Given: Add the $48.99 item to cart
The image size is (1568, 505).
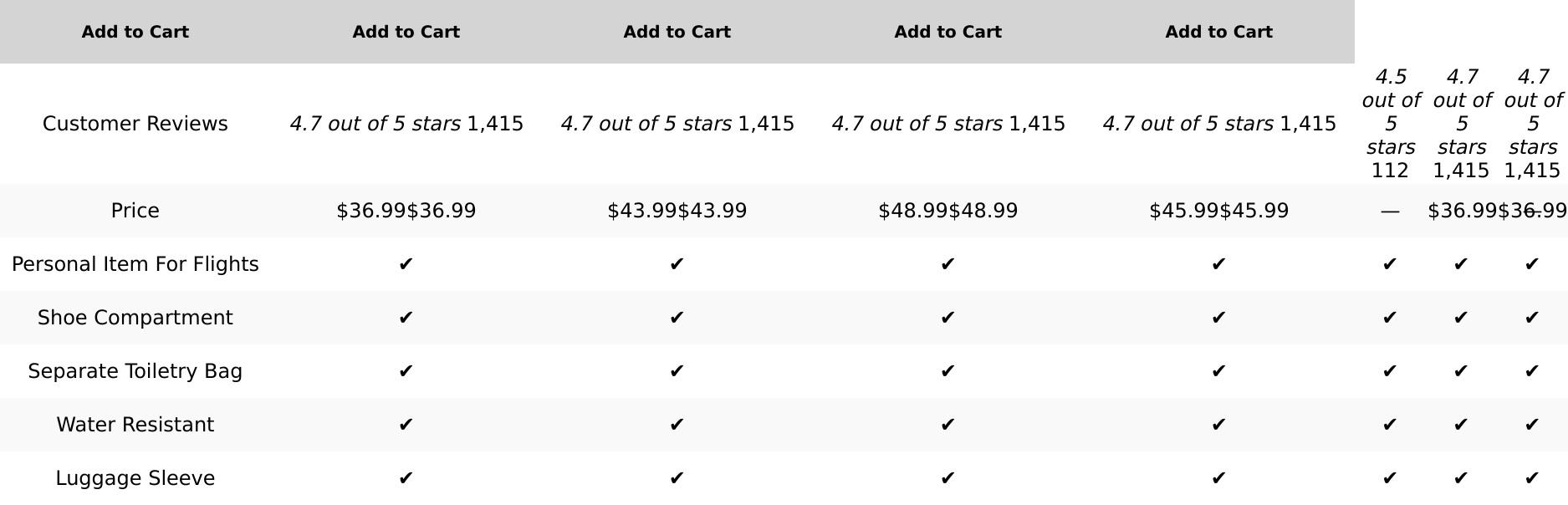Looking at the screenshot, I should 947,32.
